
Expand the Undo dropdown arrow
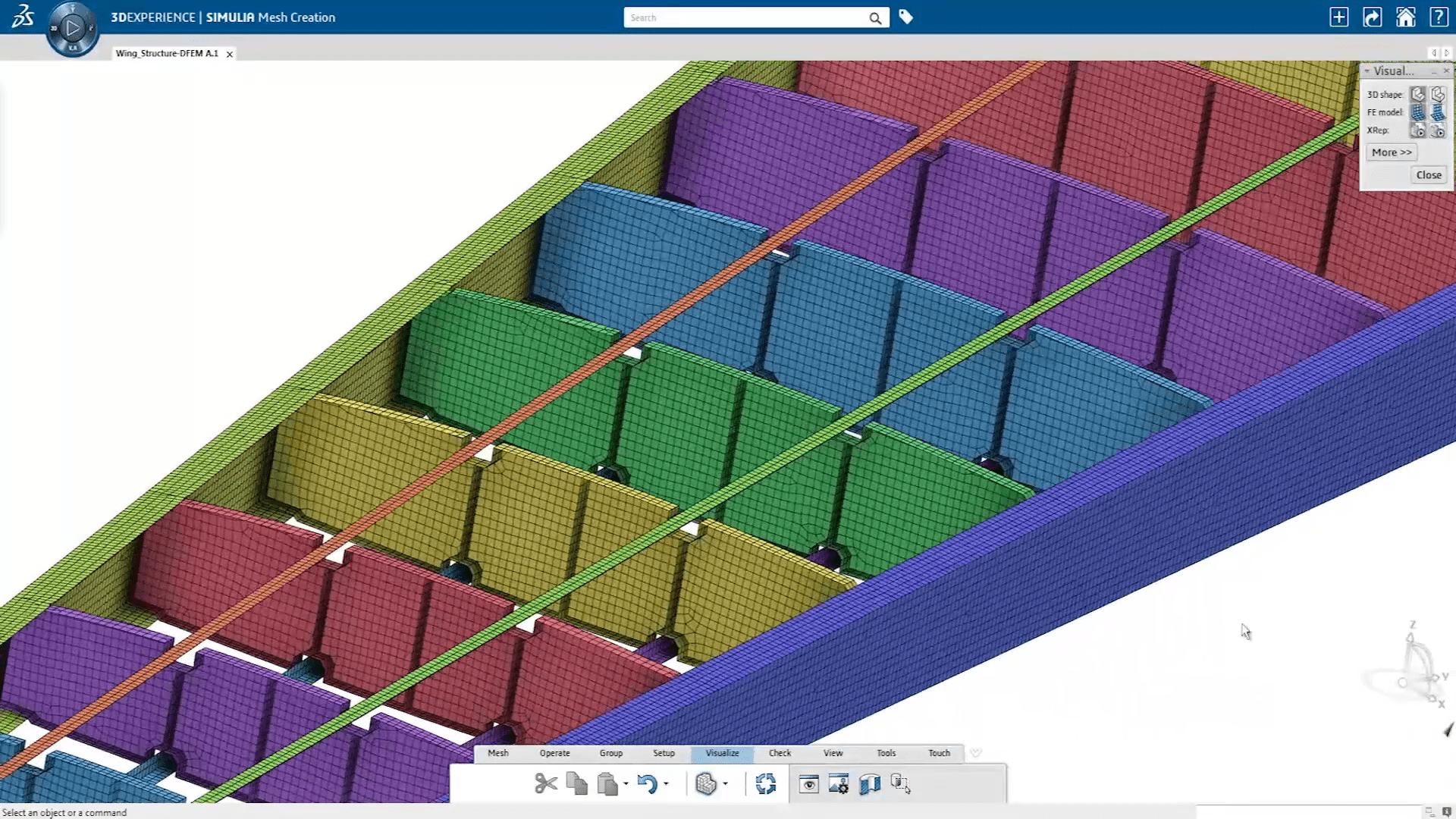click(x=666, y=783)
